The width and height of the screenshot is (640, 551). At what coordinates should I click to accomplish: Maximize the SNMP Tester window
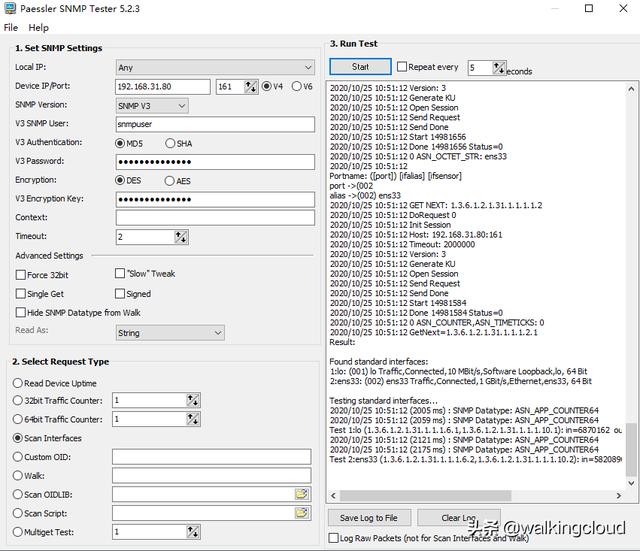(x=589, y=8)
